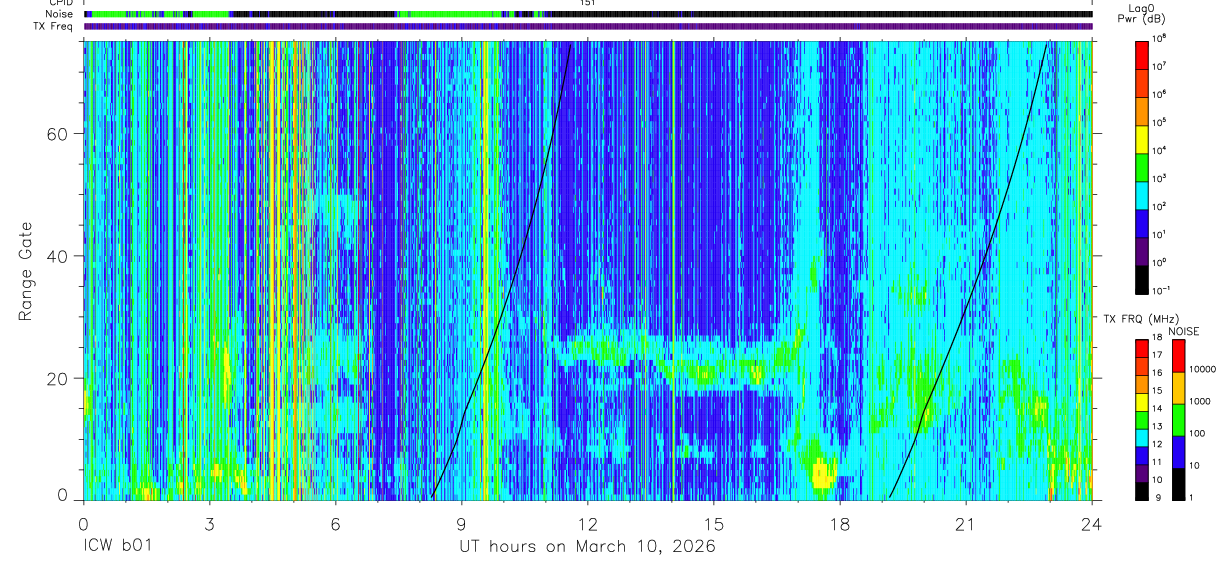1228x567 pixels.
Task: Click the "13" label on TX FRQ scale
Action: pos(1158,428)
